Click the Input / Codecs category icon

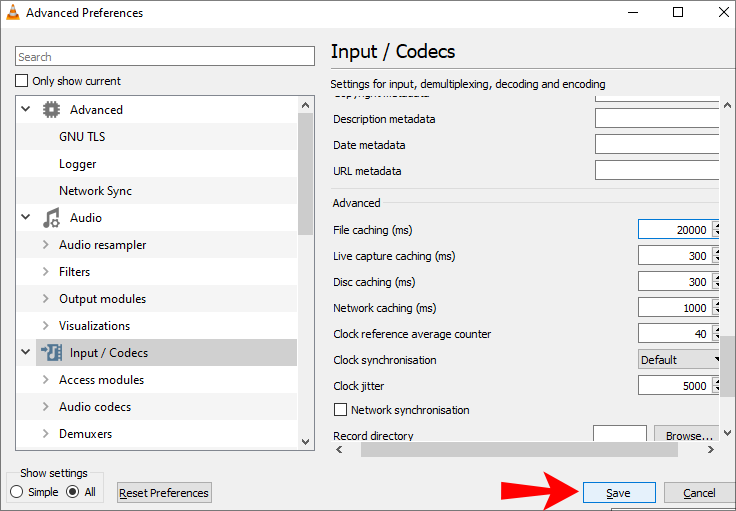(51, 353)
